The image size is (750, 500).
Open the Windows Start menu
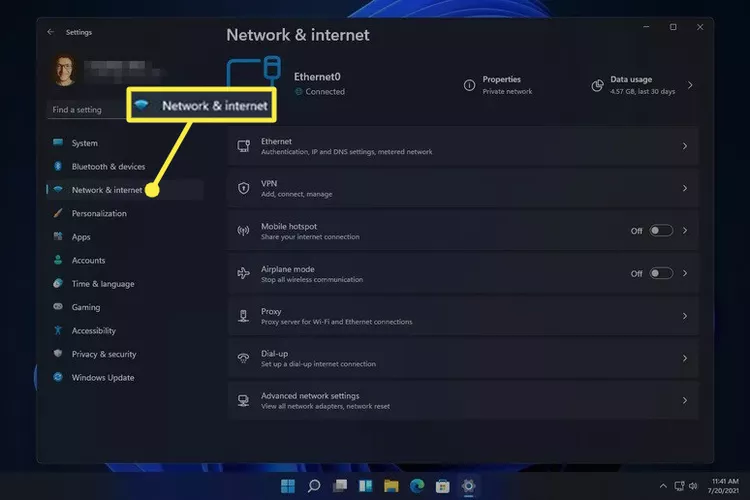click(288, 486)
